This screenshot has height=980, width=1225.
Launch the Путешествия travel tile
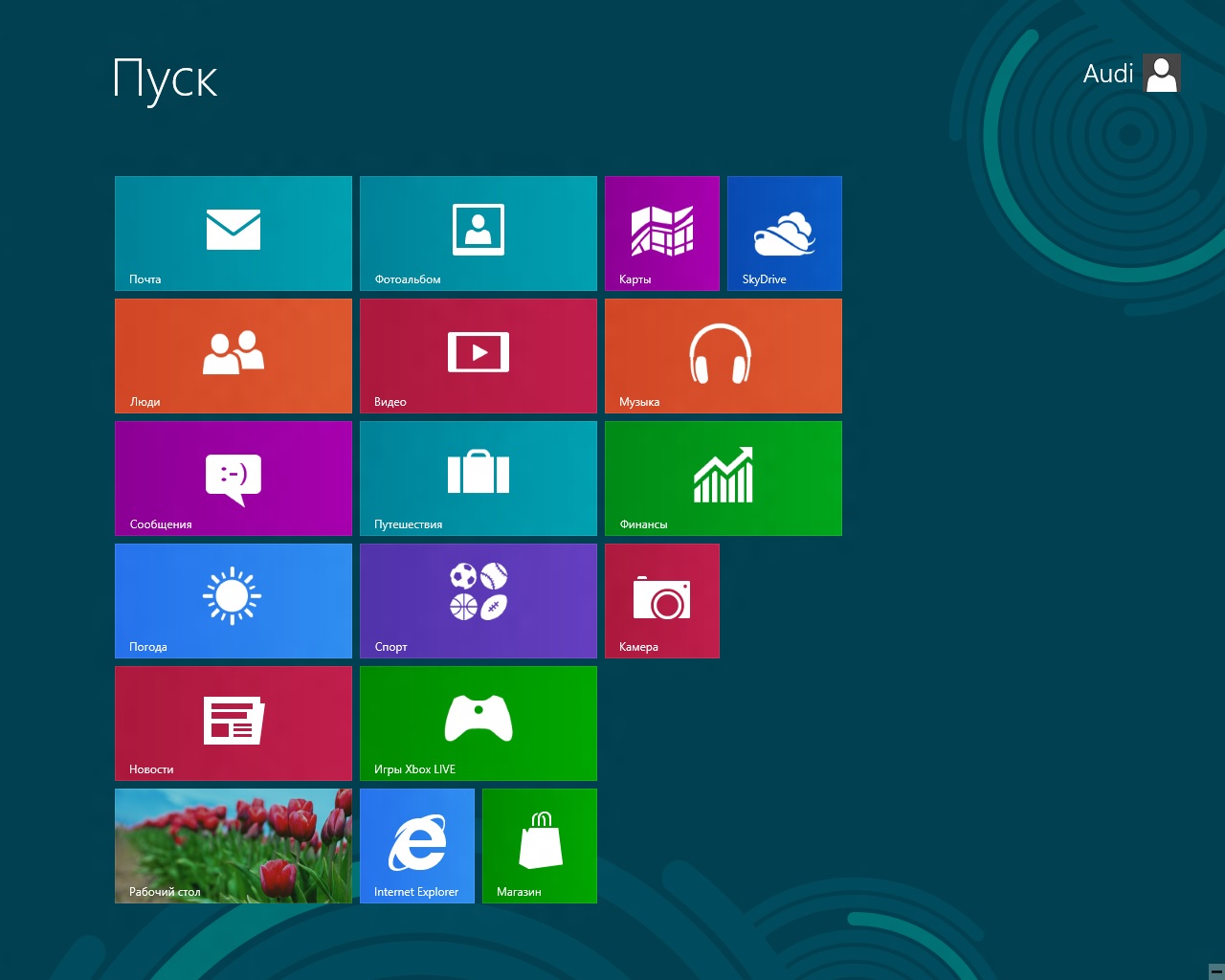(x=479, y=479)
